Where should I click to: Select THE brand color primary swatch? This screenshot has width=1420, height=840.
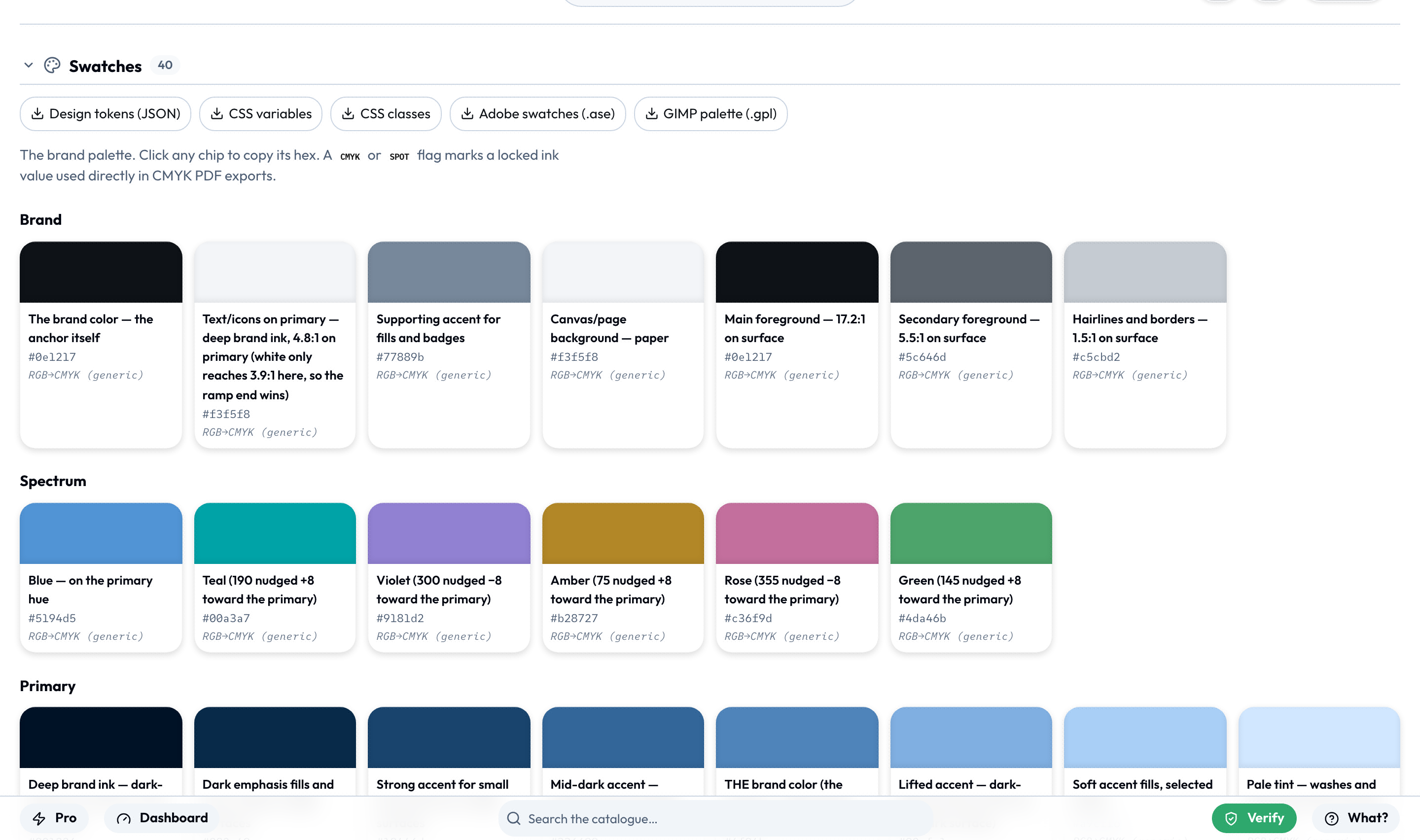tap(797, 751)
